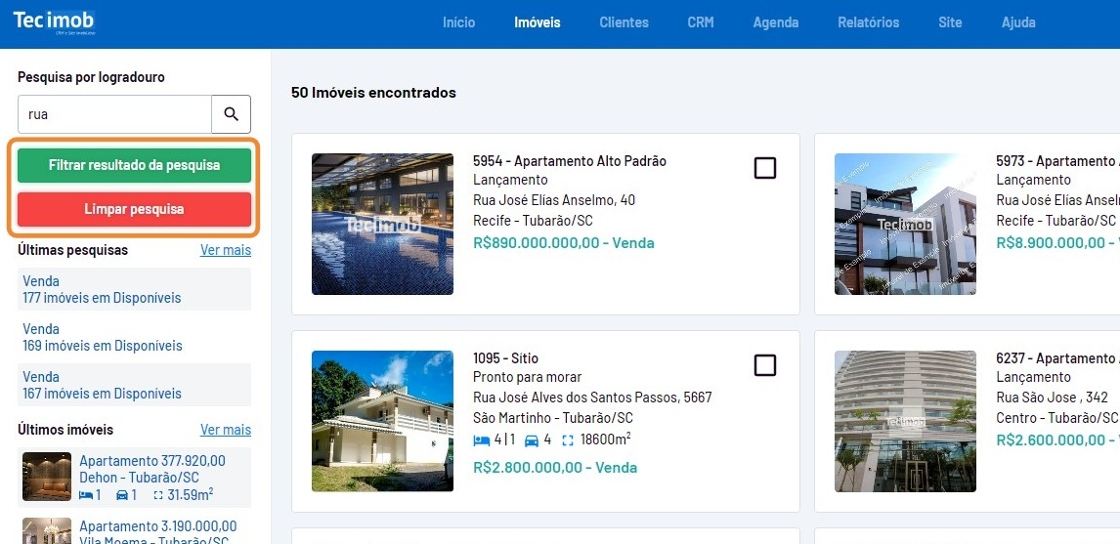Tick checkbox for Apartamento Alto Padrão 5954

765,168
